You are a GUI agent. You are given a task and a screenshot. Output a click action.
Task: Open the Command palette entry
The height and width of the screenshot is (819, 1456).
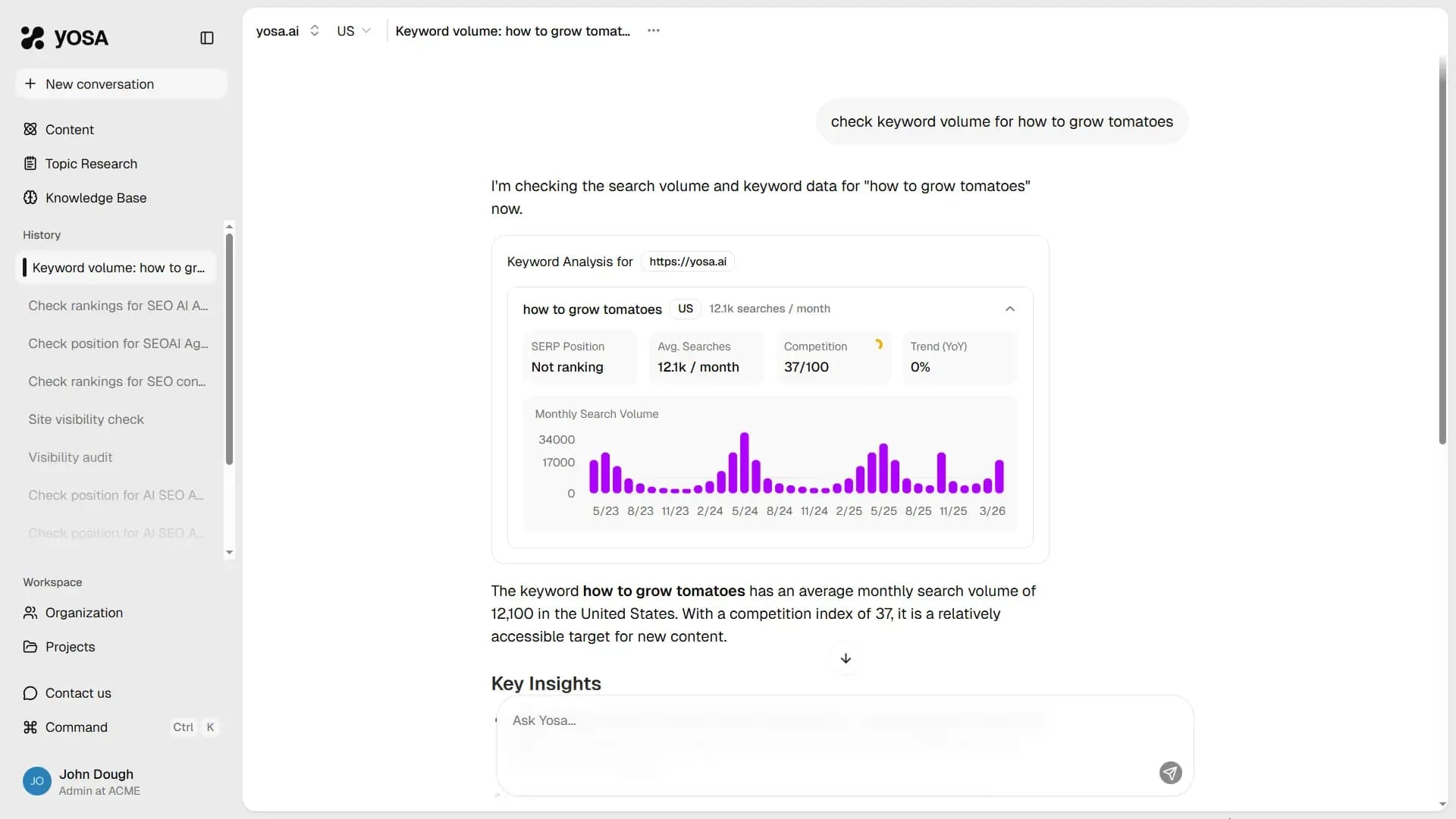(x=121, y=726)
